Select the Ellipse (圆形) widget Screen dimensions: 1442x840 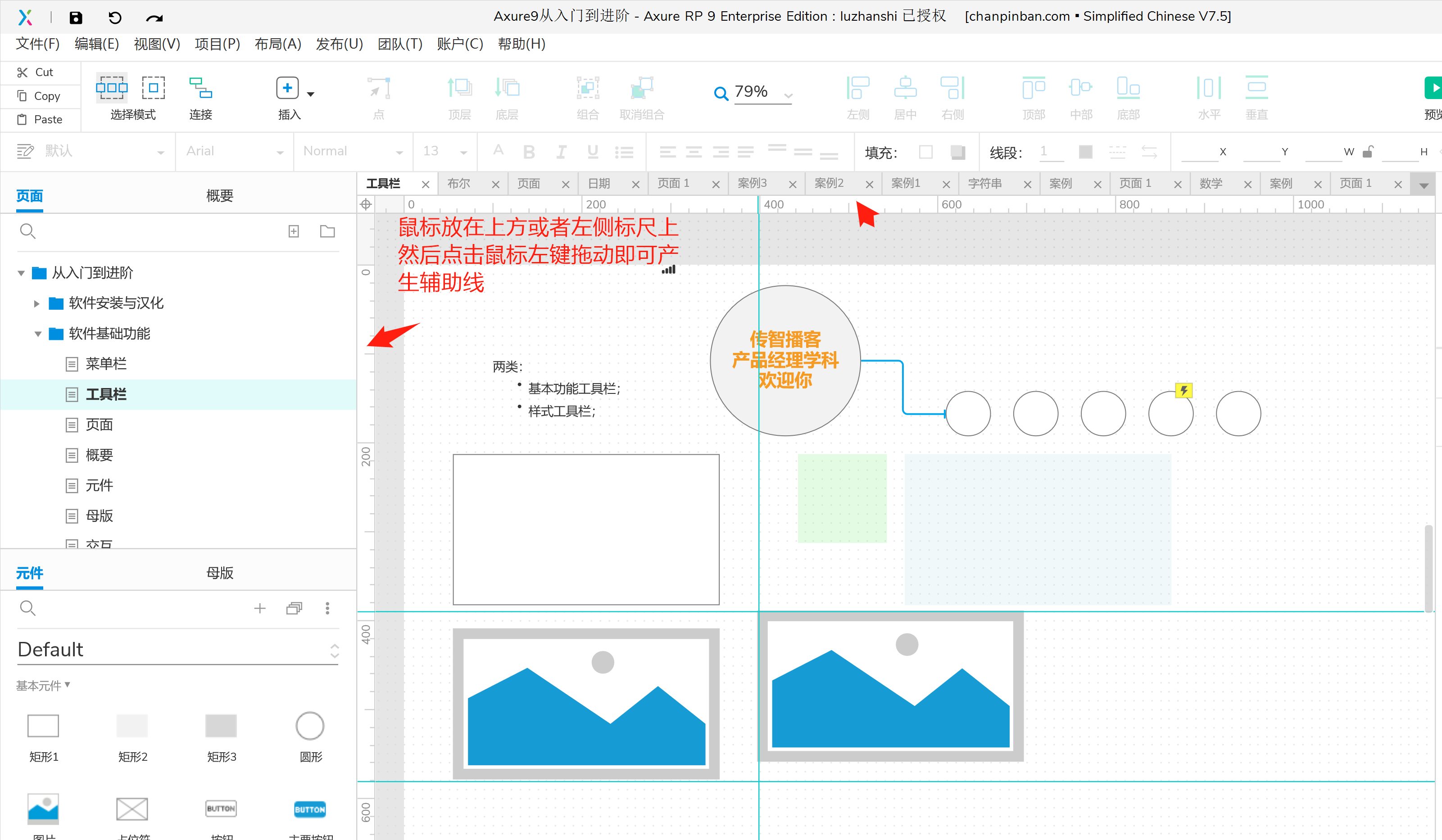pos(310,726)
